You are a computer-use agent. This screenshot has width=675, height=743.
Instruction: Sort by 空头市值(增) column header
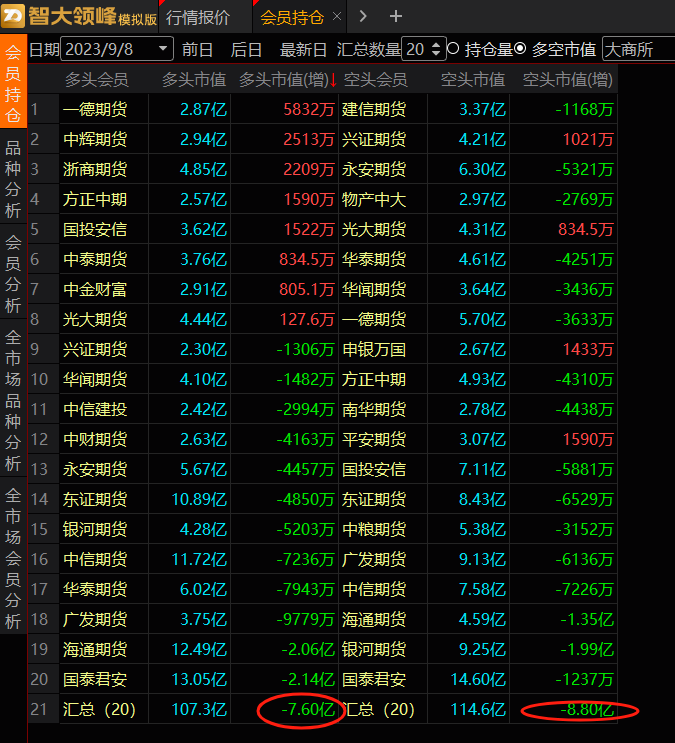coord(567,80)
